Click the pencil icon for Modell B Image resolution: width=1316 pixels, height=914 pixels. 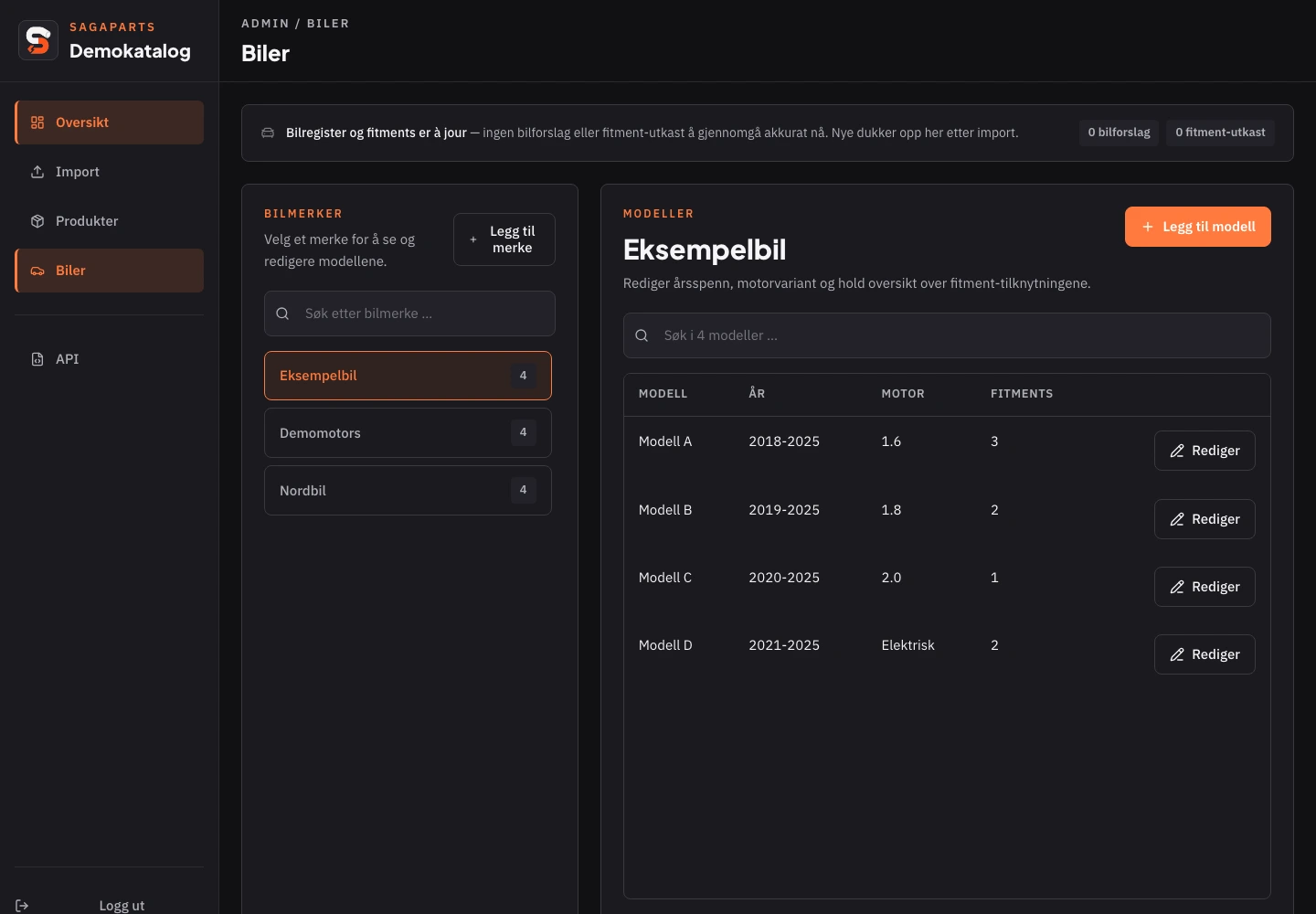pyautogui.click(x=1177, y=519)
